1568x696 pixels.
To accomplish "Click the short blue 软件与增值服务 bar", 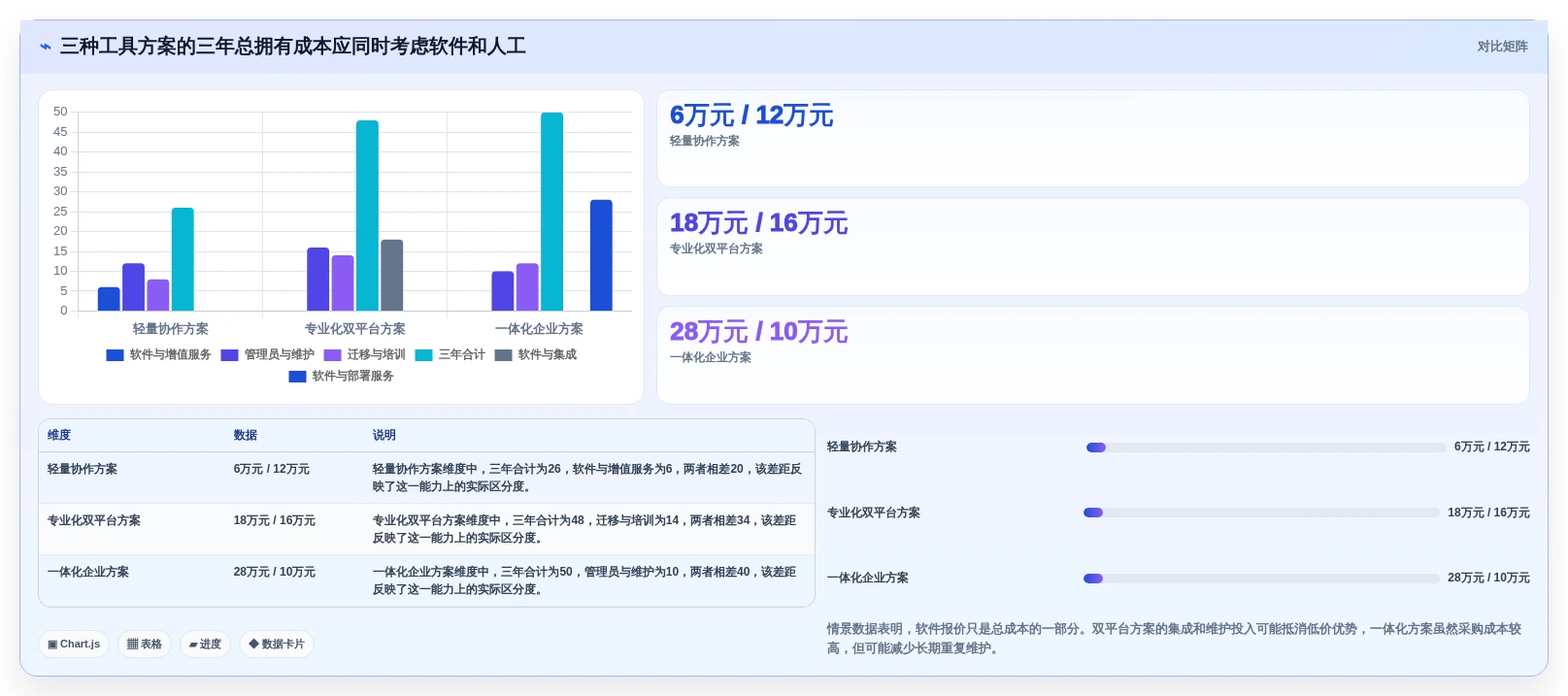I will point(109,299).
